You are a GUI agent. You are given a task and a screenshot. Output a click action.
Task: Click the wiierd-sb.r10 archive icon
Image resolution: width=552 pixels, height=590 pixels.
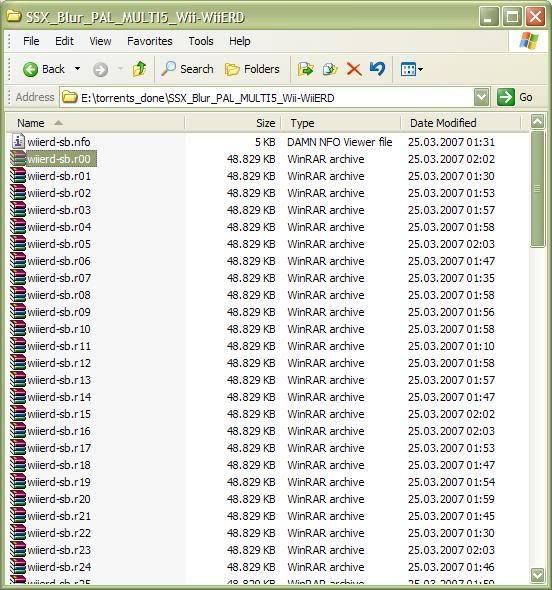(18, 328)
